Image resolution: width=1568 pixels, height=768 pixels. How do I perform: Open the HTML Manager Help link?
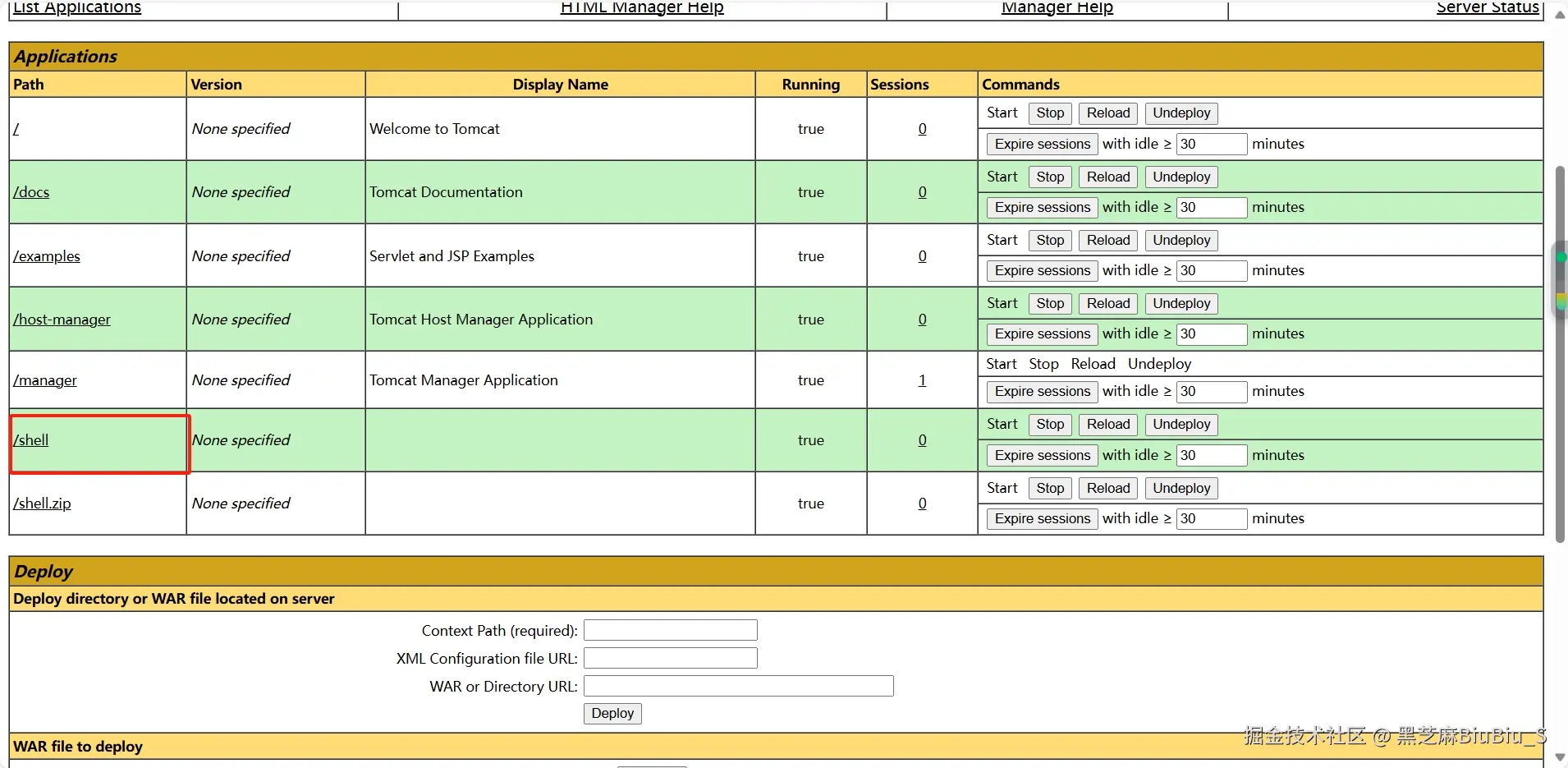(x=642, y=7)
